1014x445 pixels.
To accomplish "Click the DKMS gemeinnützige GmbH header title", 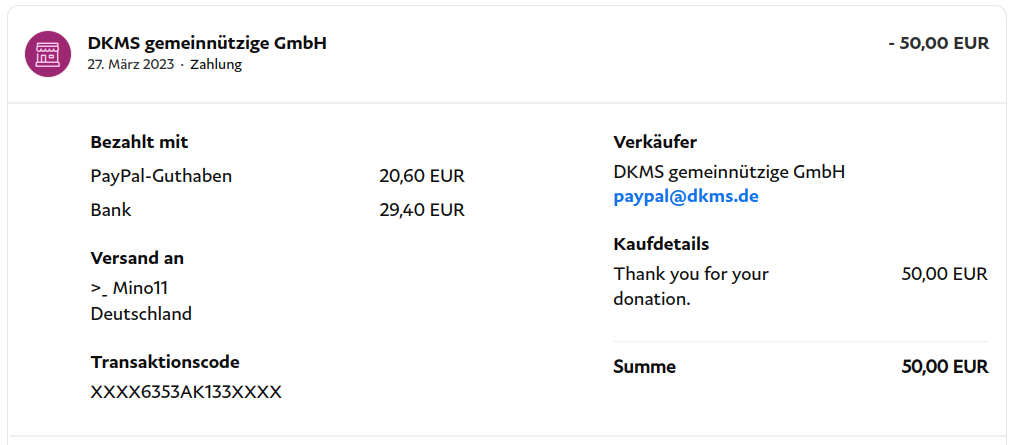I will click(207, 43).
